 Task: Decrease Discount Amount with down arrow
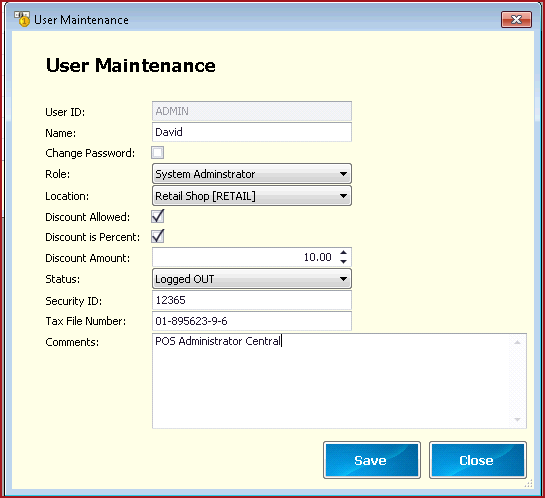coord(343,262)
